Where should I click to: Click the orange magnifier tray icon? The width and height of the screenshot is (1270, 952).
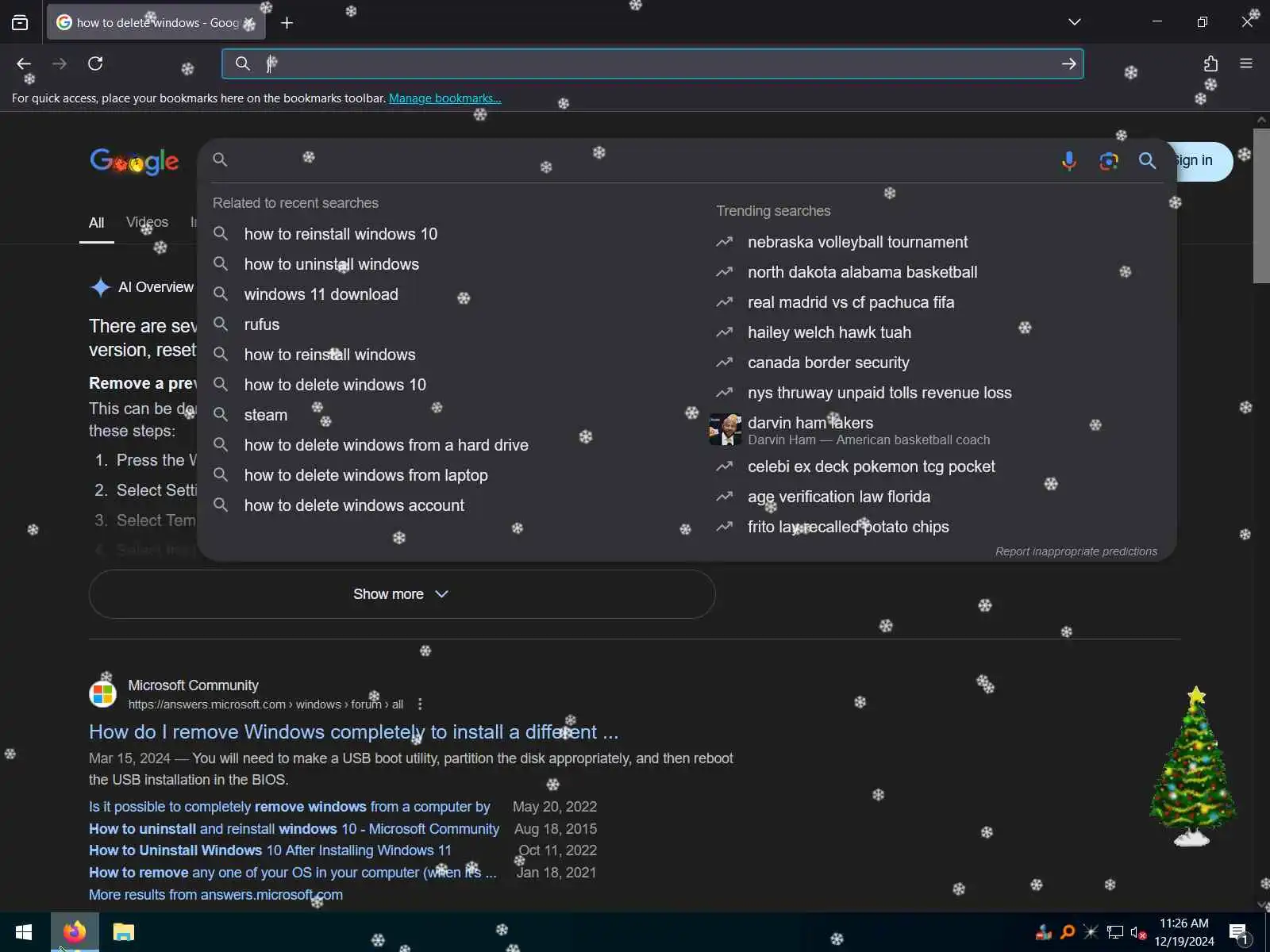coord(1068,932)
